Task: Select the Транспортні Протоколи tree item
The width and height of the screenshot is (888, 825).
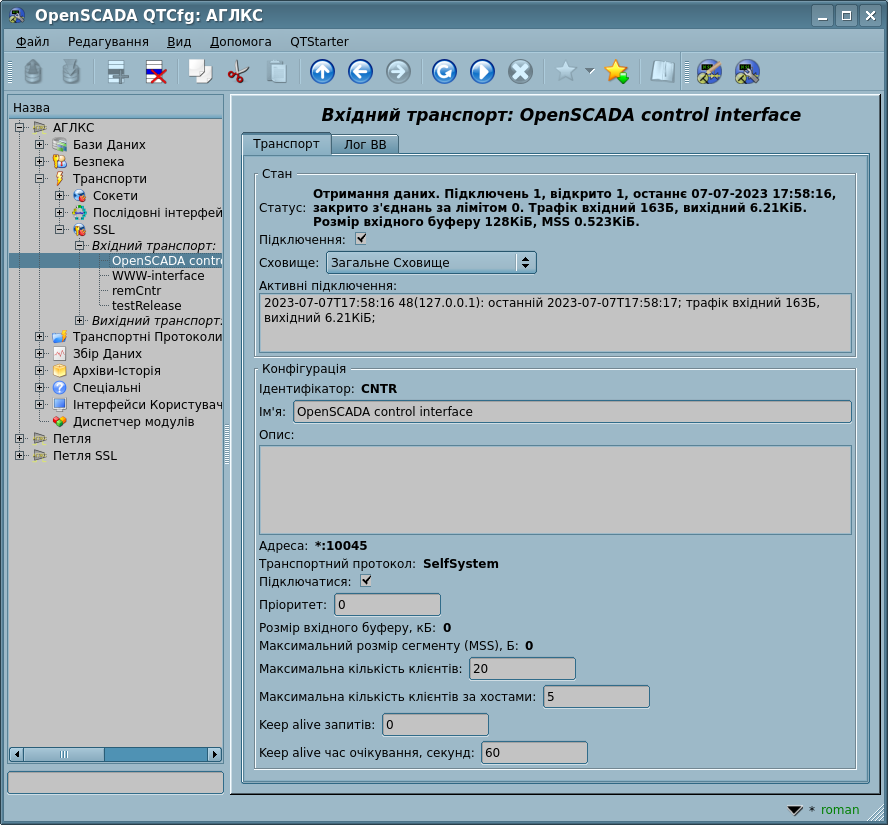Action: (147, 337)
